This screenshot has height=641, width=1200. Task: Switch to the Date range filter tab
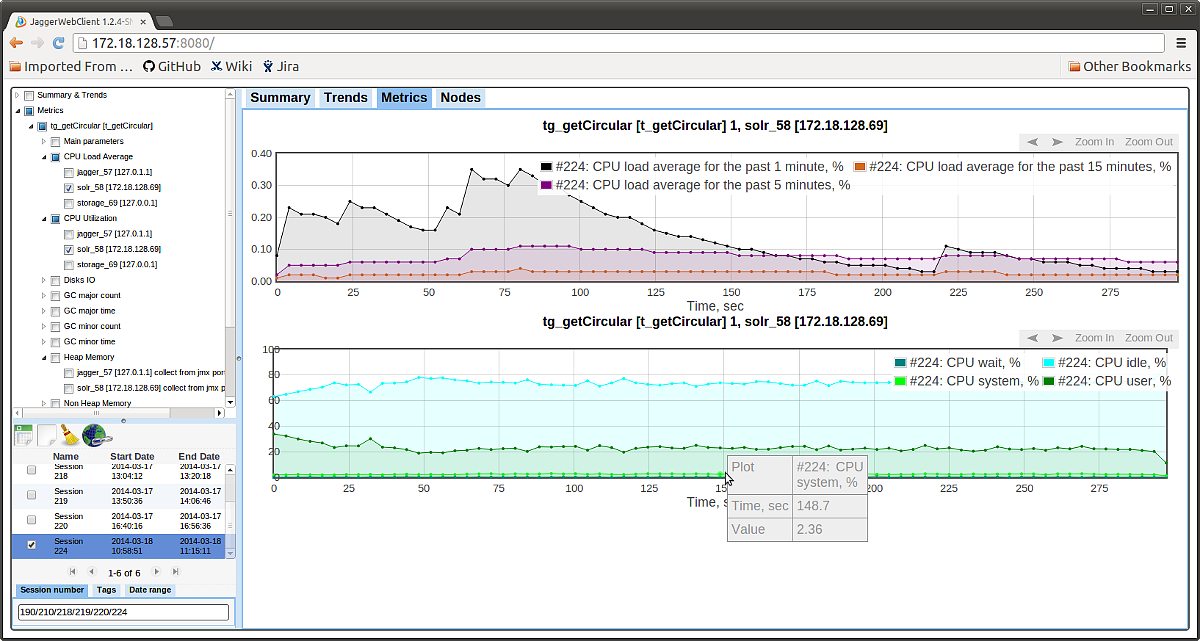150,590
